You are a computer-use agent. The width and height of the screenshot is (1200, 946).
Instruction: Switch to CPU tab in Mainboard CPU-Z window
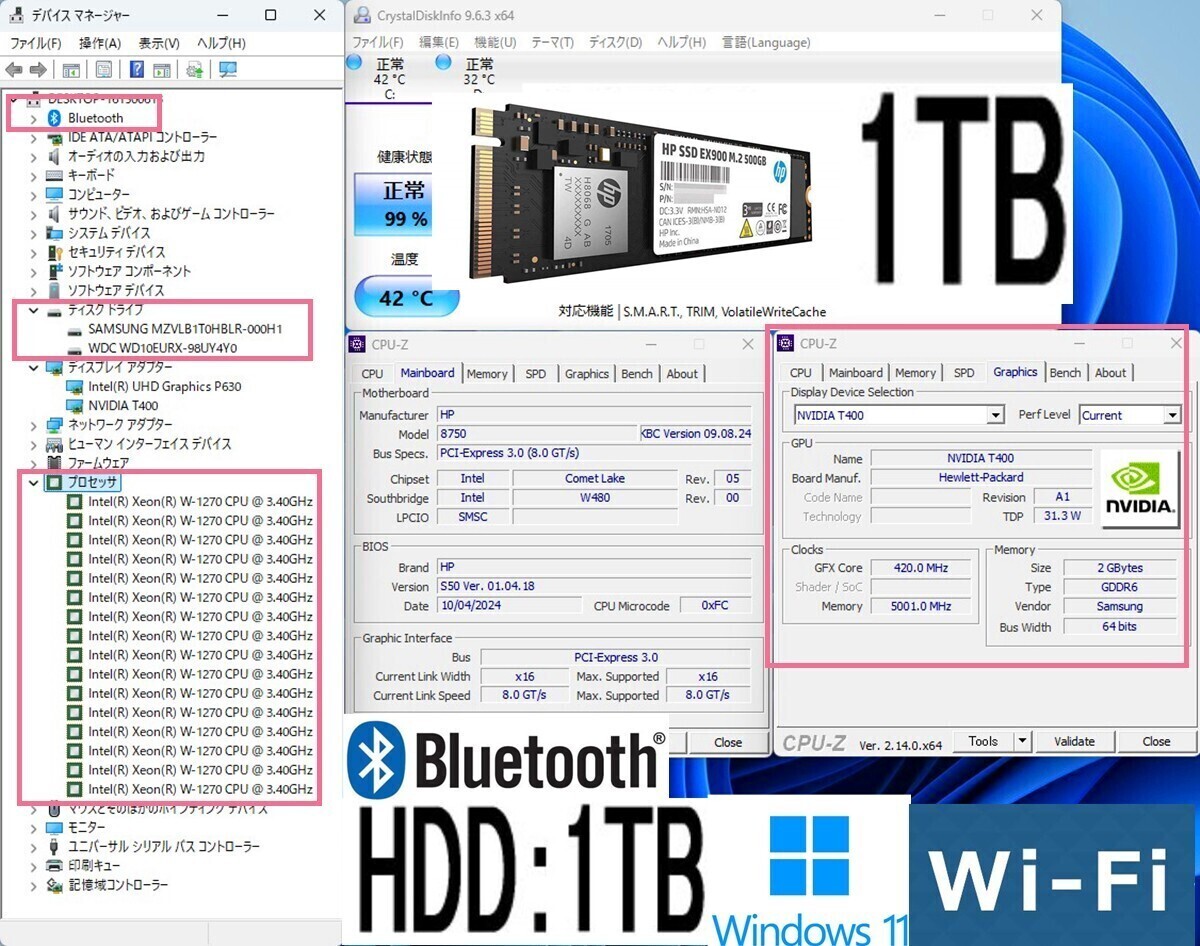372,374
